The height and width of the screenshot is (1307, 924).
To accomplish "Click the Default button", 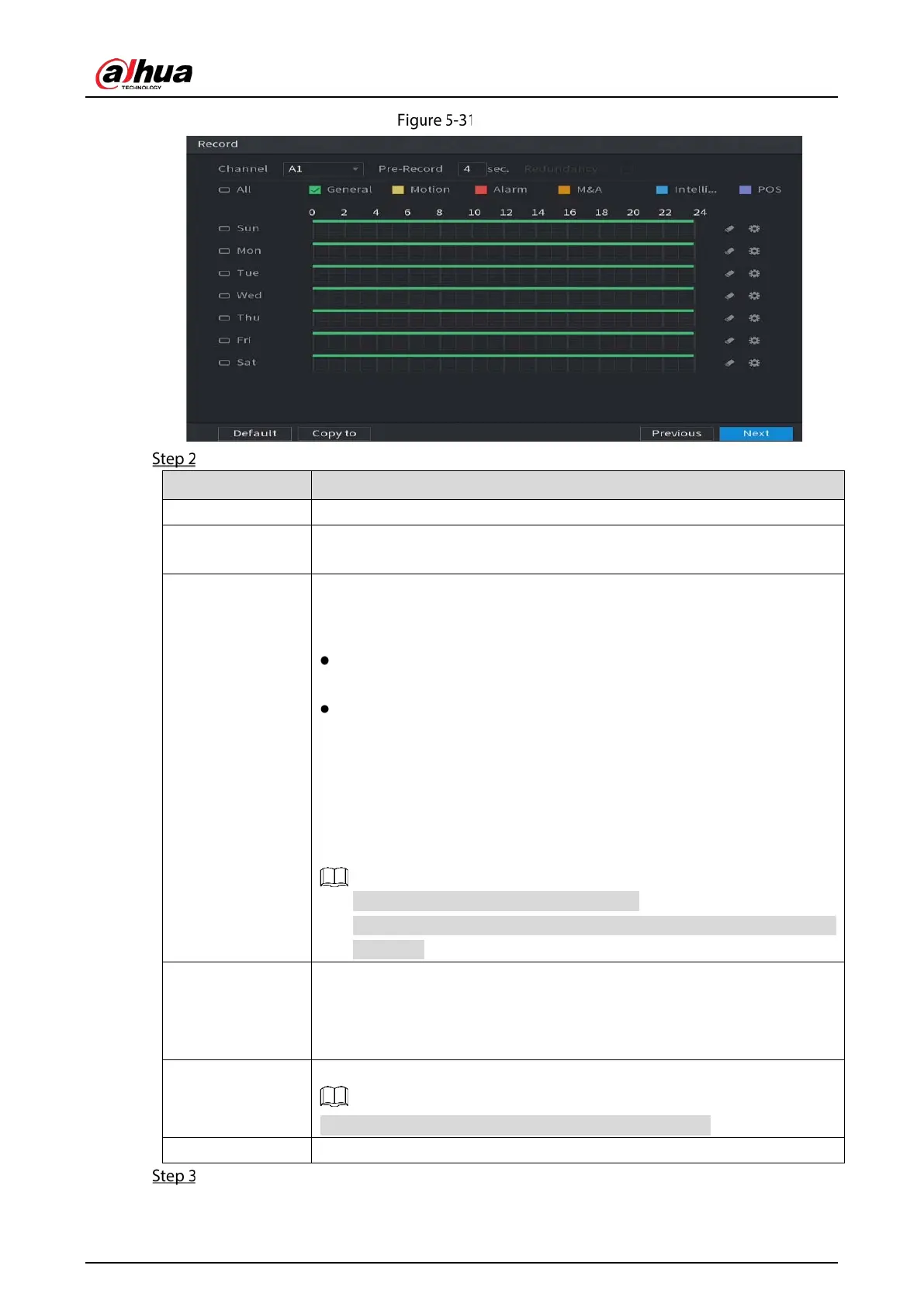I will pos(254,434).
